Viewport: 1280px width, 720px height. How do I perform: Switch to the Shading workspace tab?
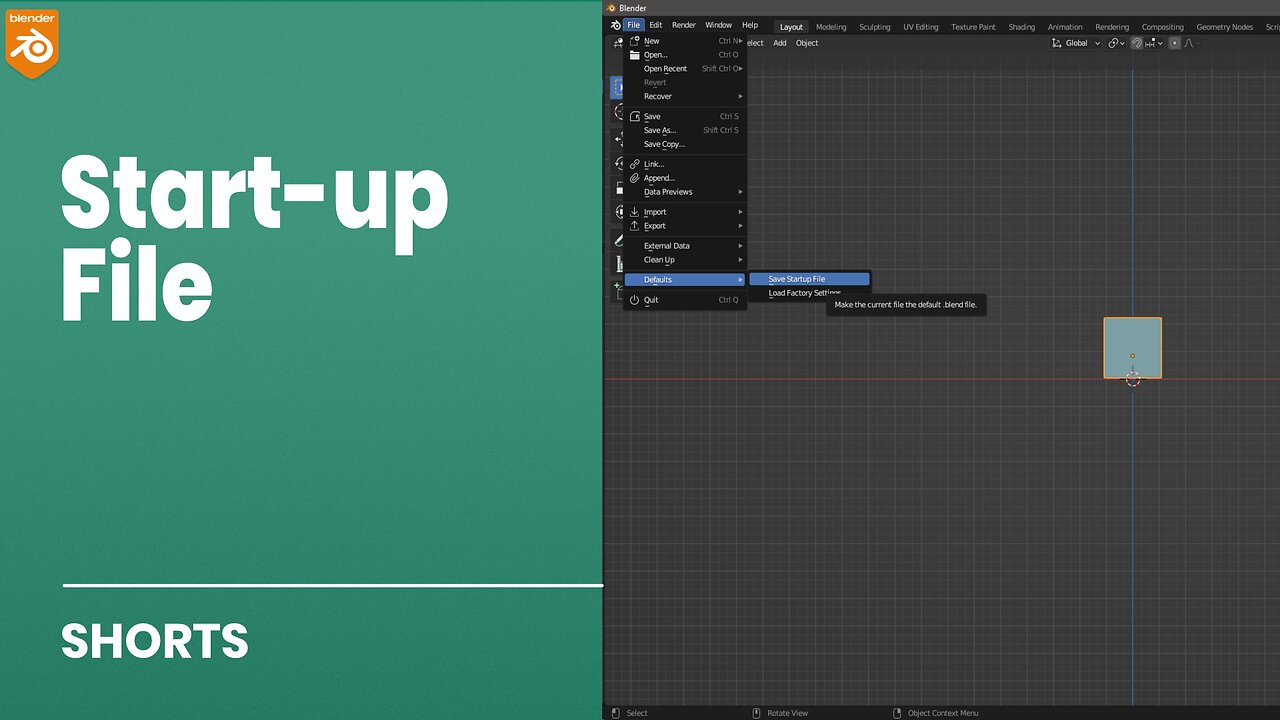pos(1022,27)
